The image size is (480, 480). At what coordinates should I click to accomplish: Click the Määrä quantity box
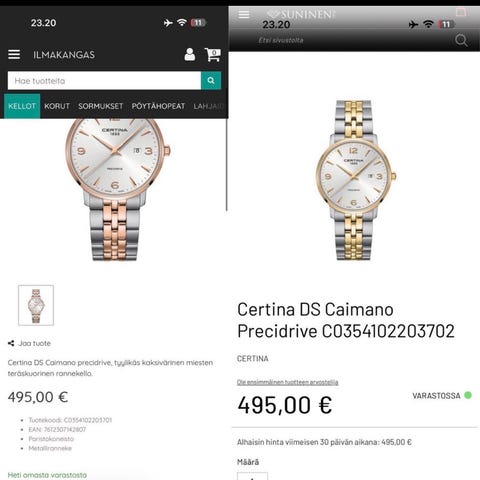252,476
